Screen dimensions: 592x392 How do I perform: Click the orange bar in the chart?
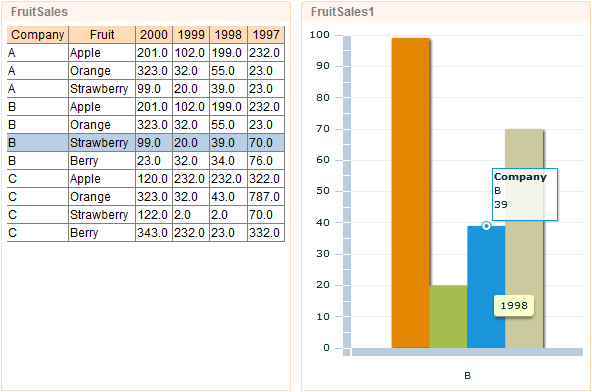click(410, 193)
